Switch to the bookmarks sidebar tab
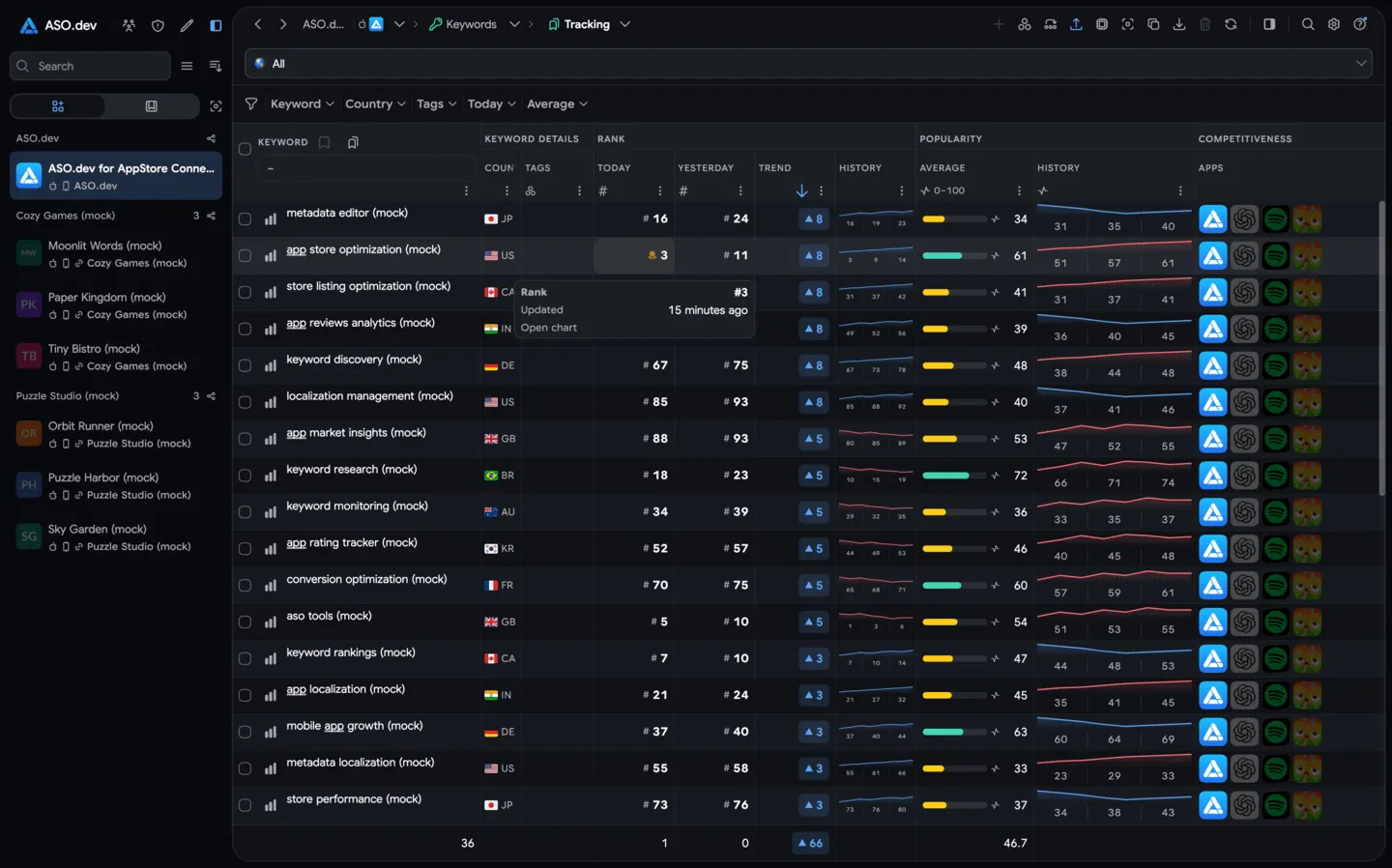Screen dimensions: 1392x868 [151, 106]
